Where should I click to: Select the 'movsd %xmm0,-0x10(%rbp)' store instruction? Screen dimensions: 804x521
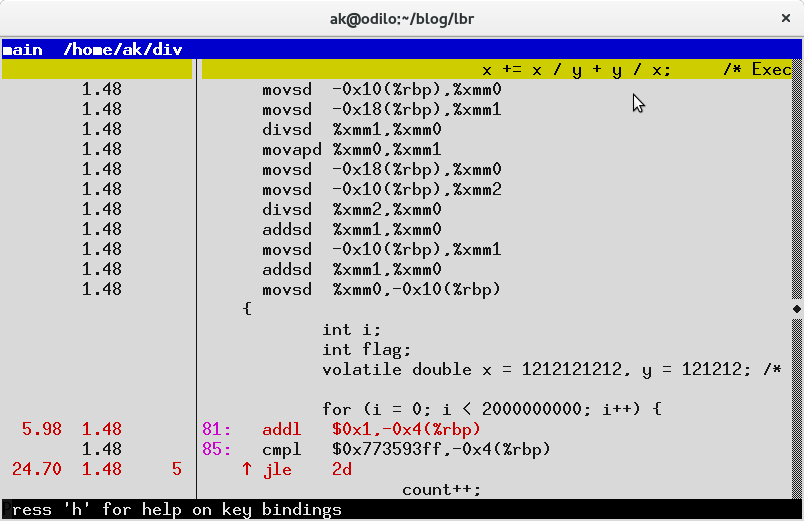click(x=381, y=289)
